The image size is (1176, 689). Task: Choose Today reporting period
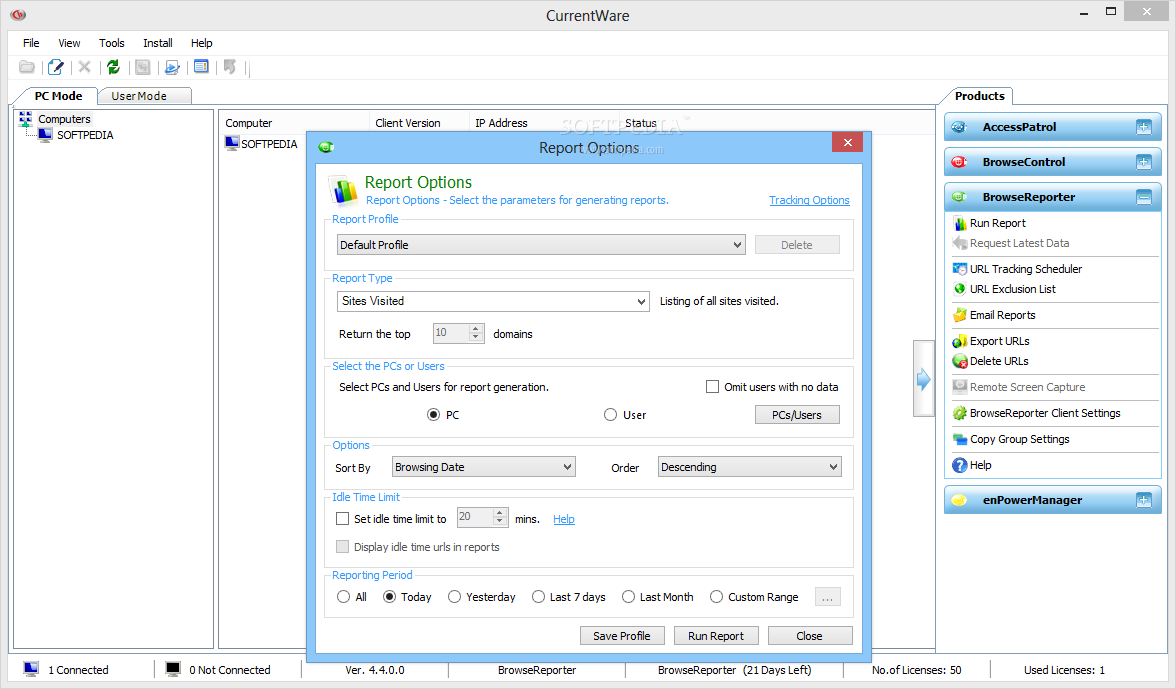(x=389, y=597)
